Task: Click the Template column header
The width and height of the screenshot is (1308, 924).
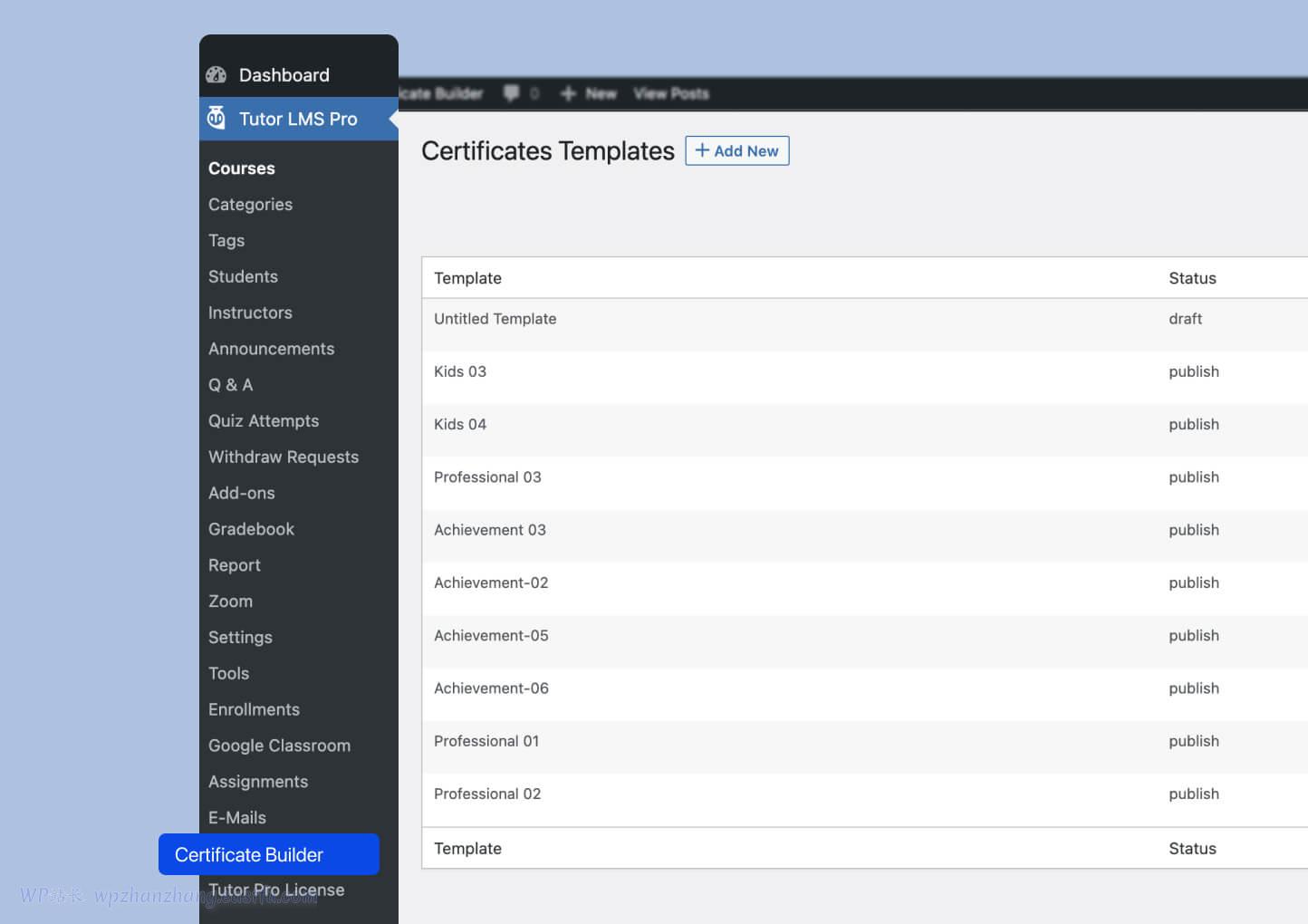Action: click(467, 278)
